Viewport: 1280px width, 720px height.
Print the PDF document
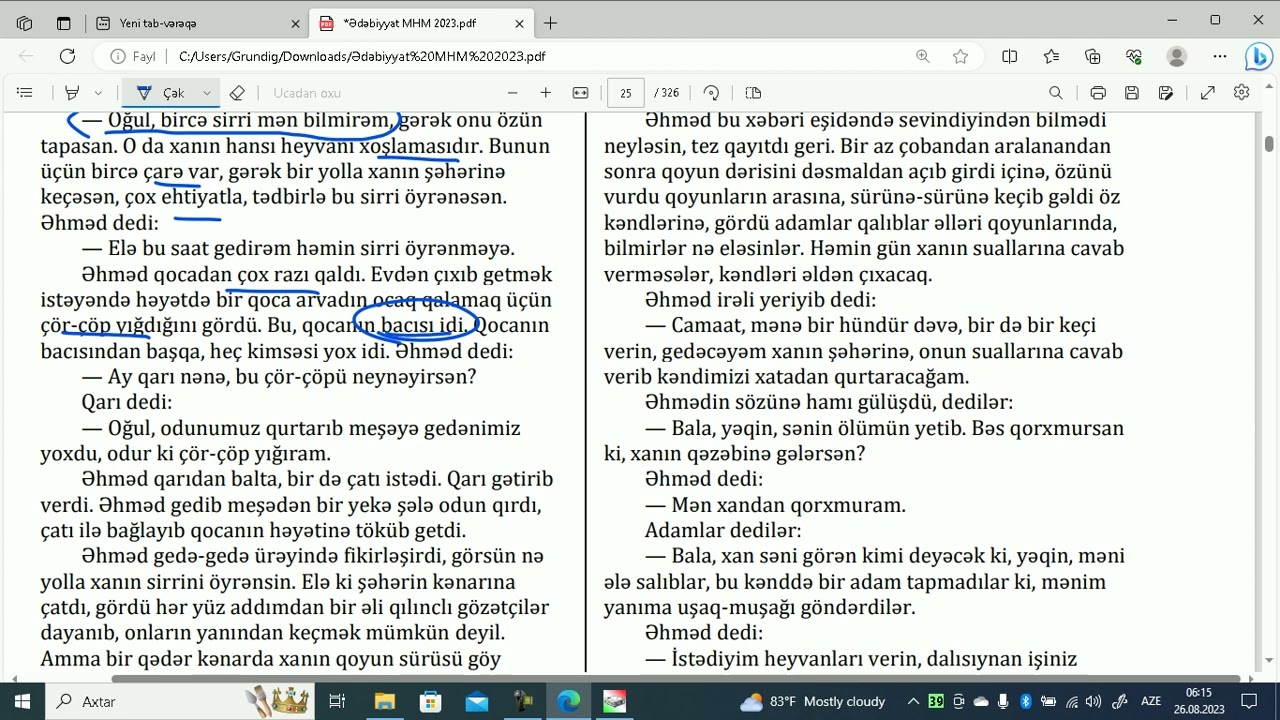tap(1098, 93)
